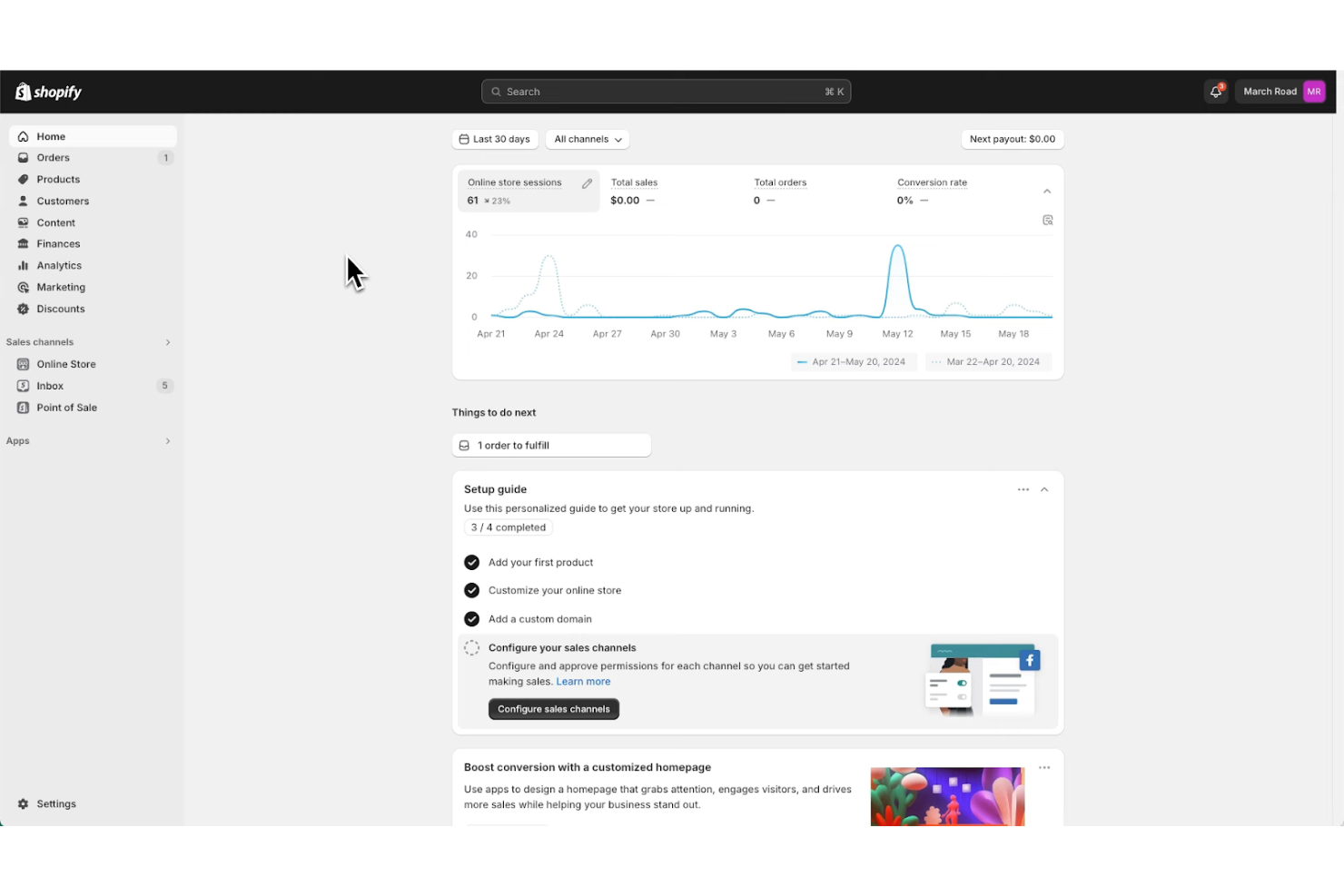Toggle the Apr 21–May 20 data series legend
This screenshot has height=896, width=1344.
852,361
